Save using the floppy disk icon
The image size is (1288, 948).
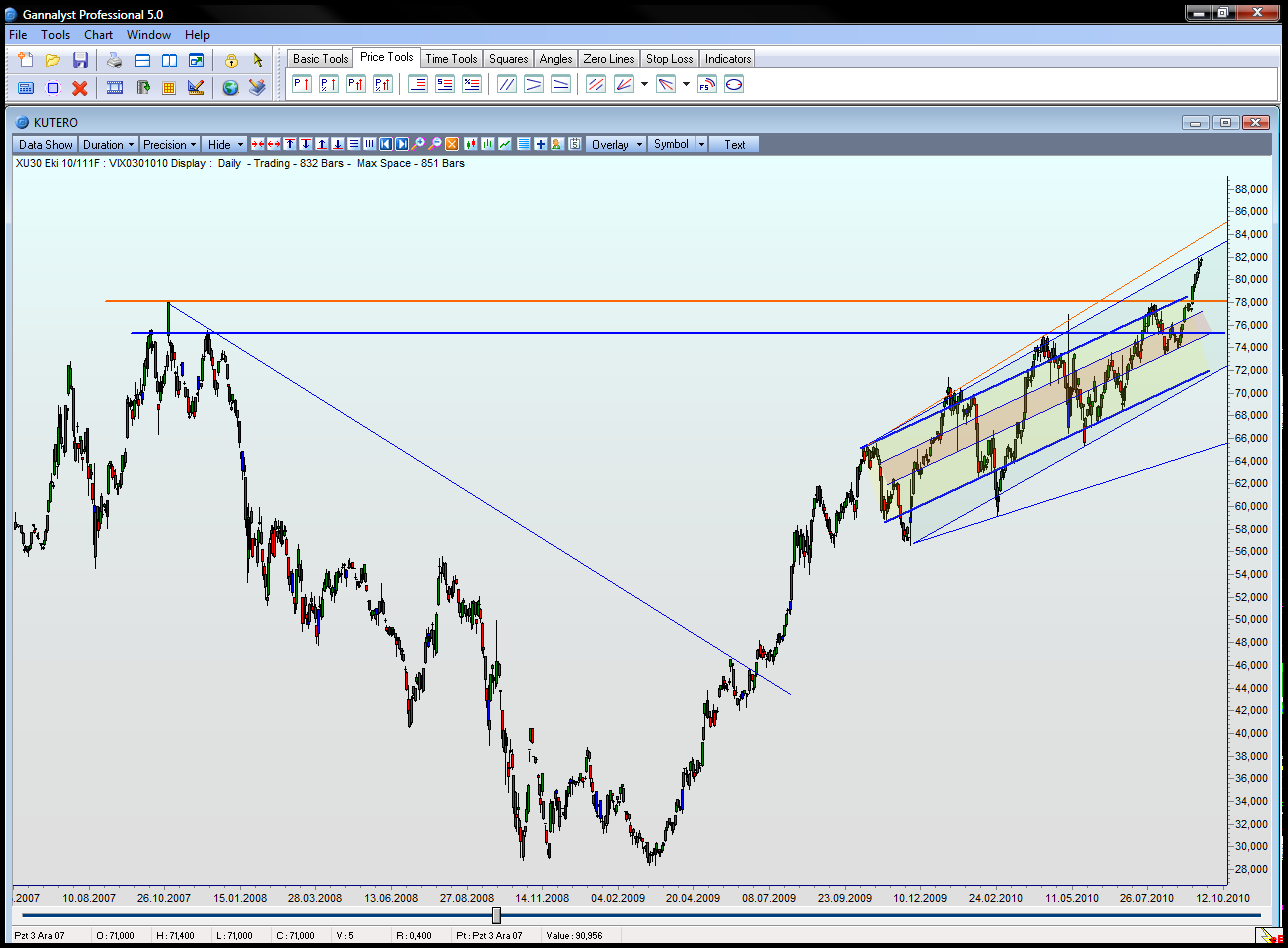tap(80, 61)
